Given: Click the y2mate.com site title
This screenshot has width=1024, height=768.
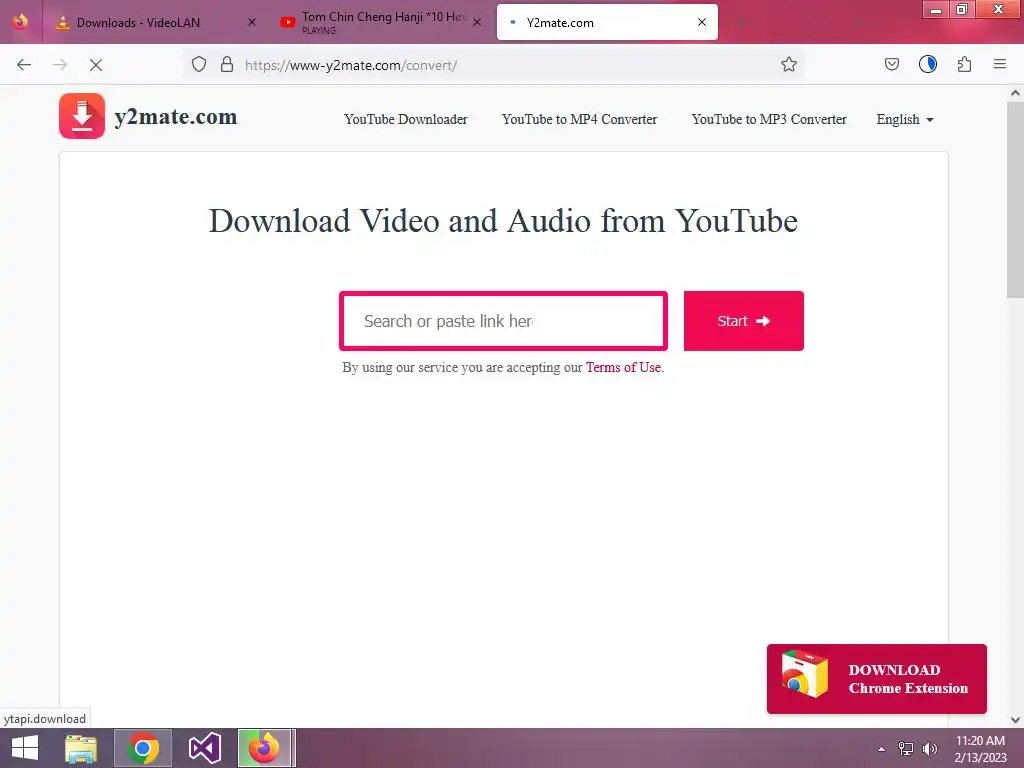Looking at the screenshot, I should 176,117.
